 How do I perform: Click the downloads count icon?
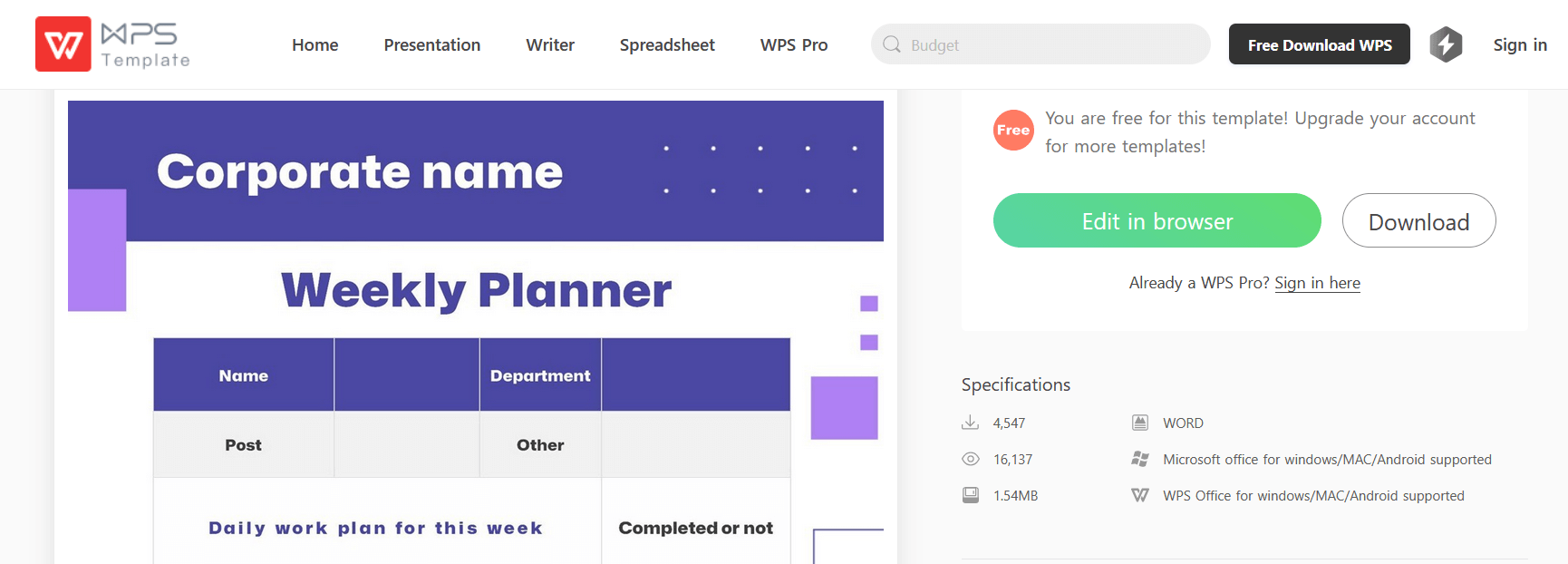(971, 423)
